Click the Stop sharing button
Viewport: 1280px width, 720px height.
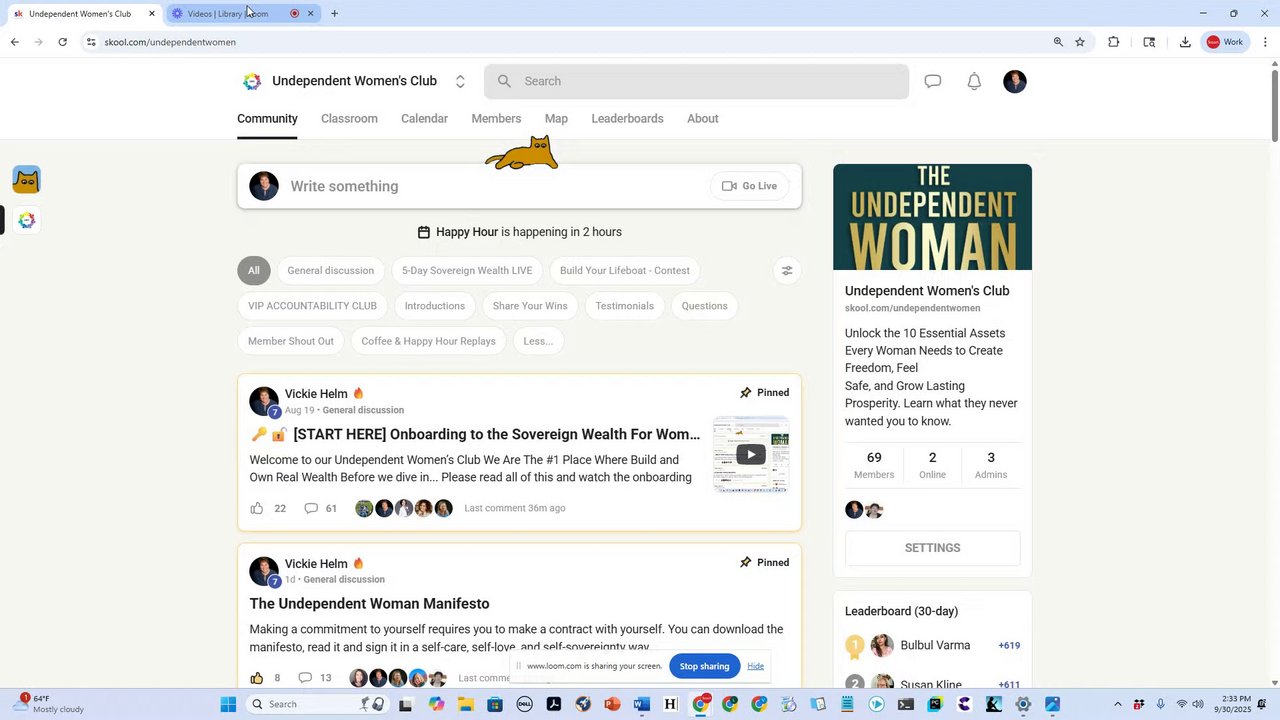(705, 666)
